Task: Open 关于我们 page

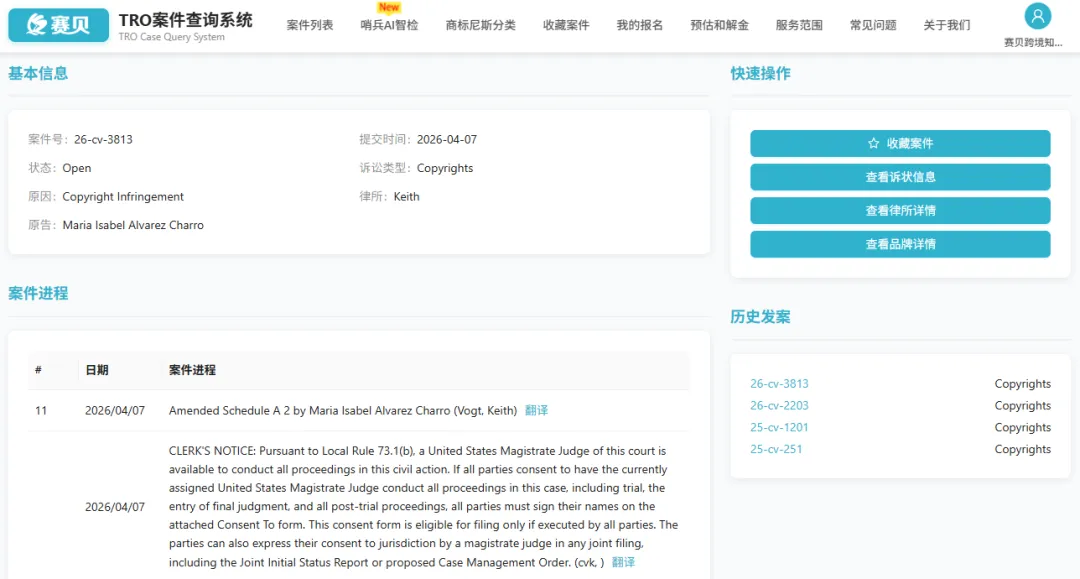Action: point(946,25)
